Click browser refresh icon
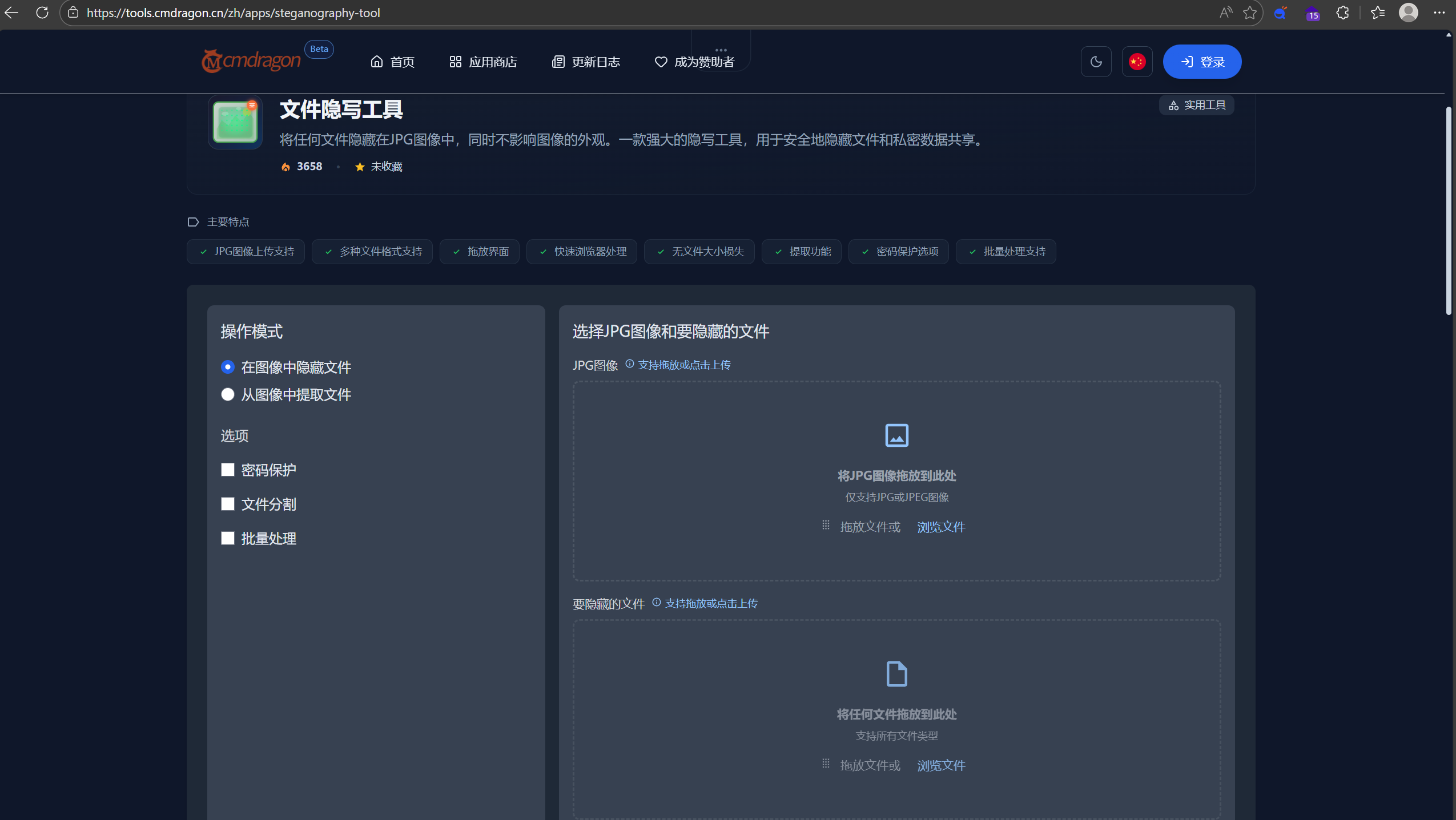Viewport: 1456px width, 820px height. point(42,13)
